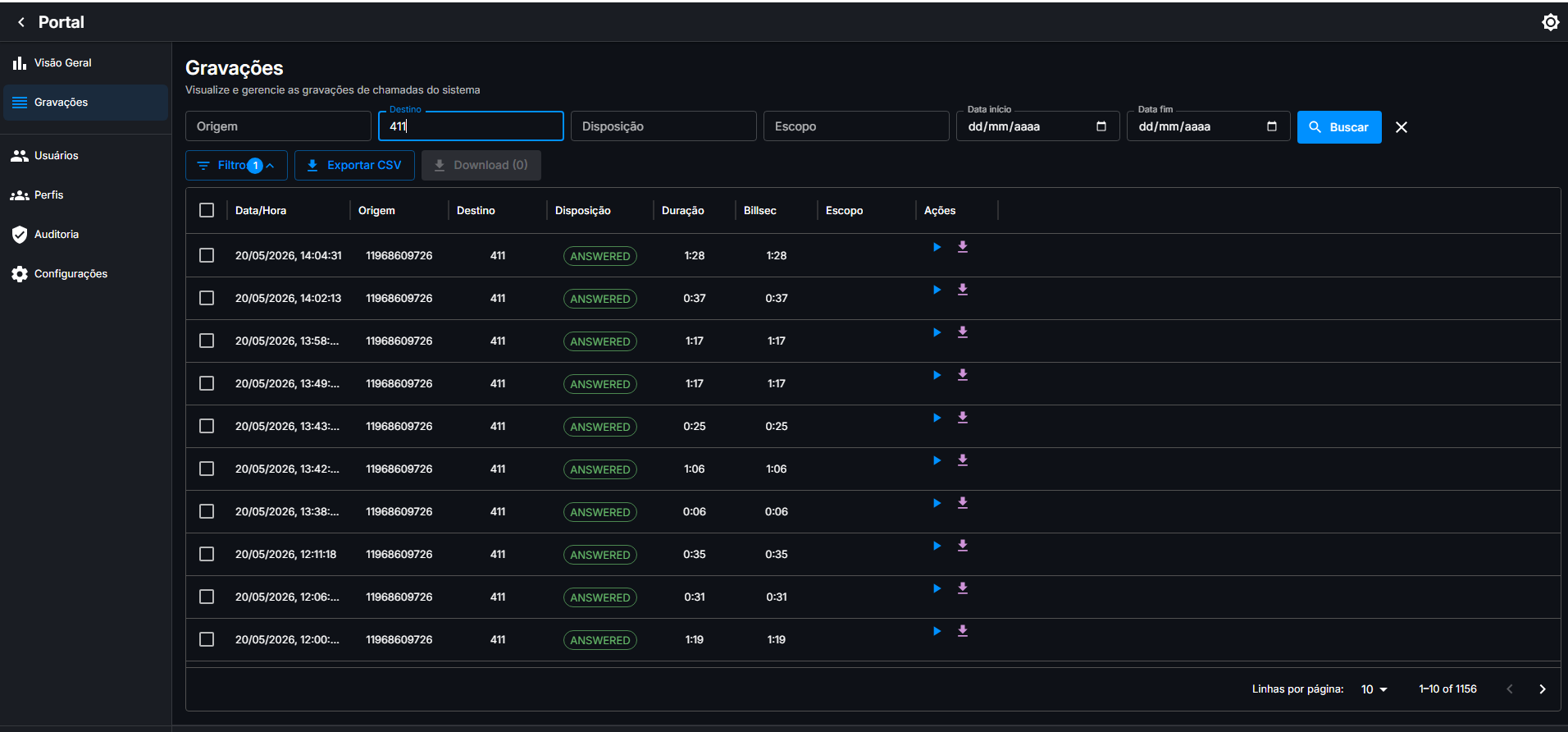Go back using the arrow beside Portal
The image size is (1568, 732).
click(21, 22)
